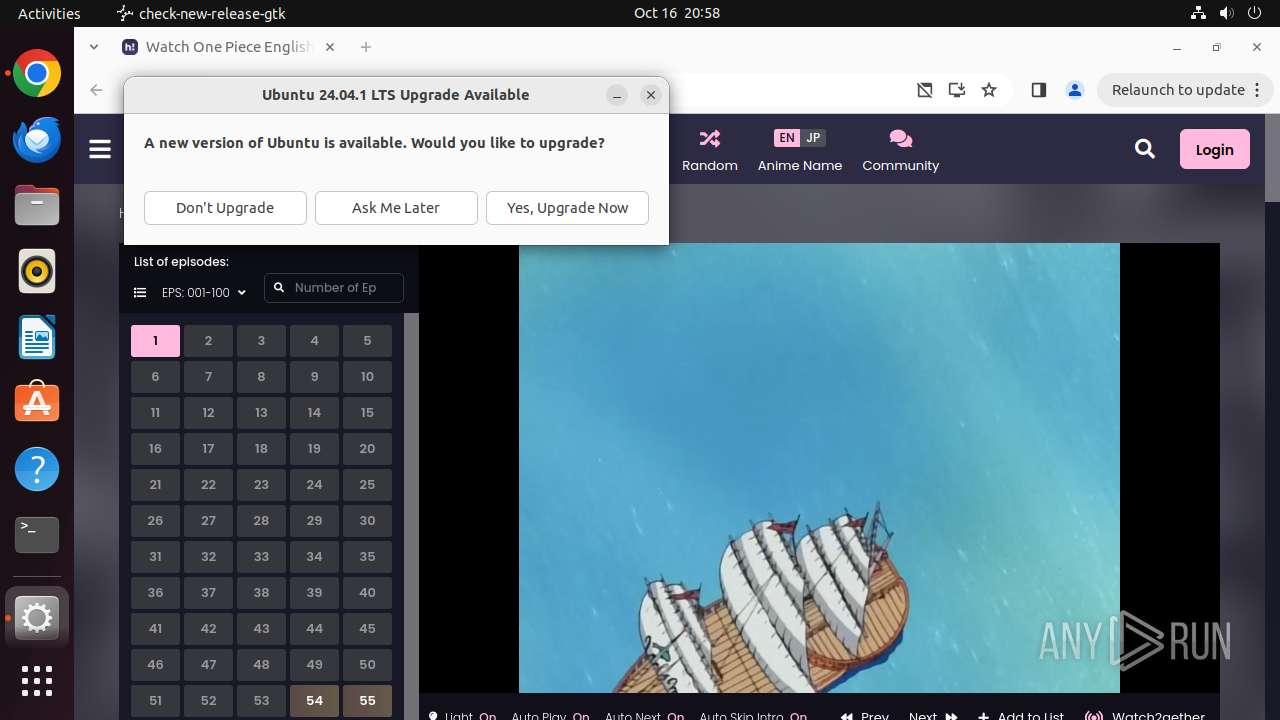Select episode 54

coord(314,701)
